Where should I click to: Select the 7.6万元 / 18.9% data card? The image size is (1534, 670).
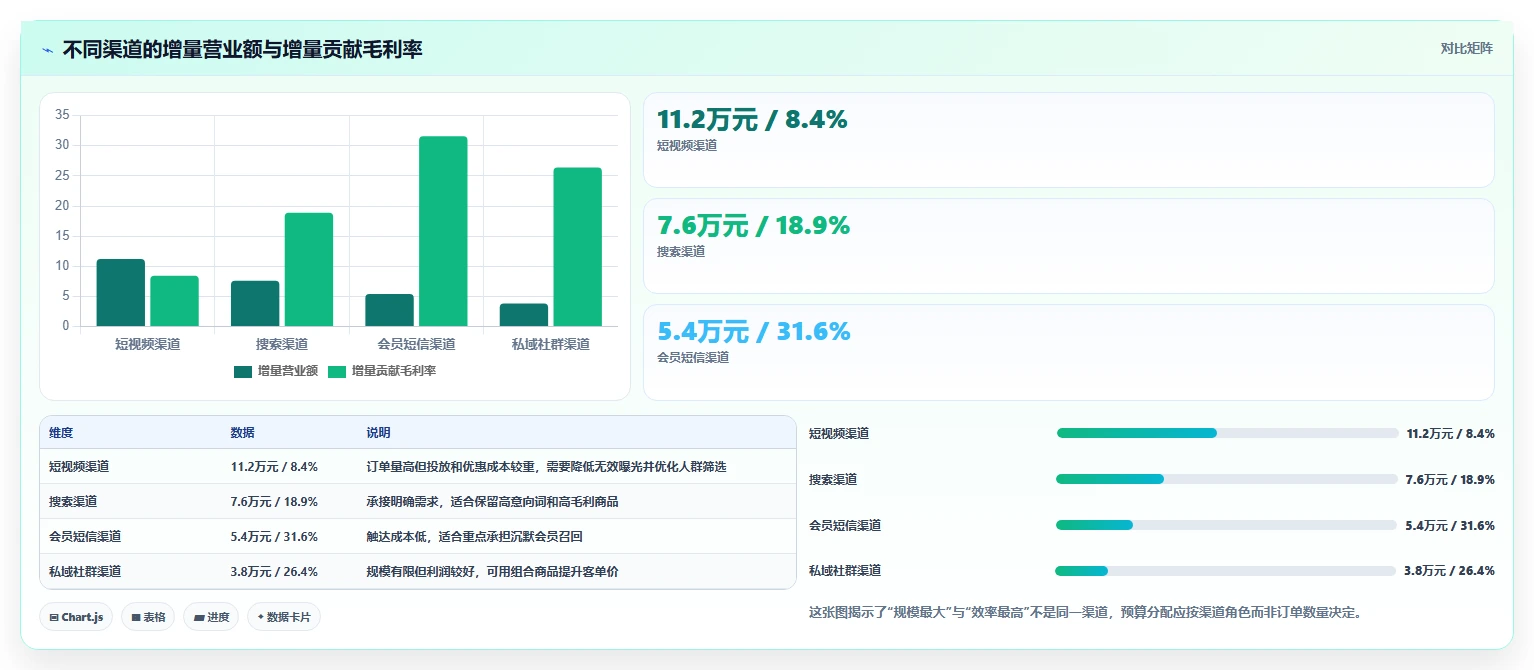[1068, 246]
